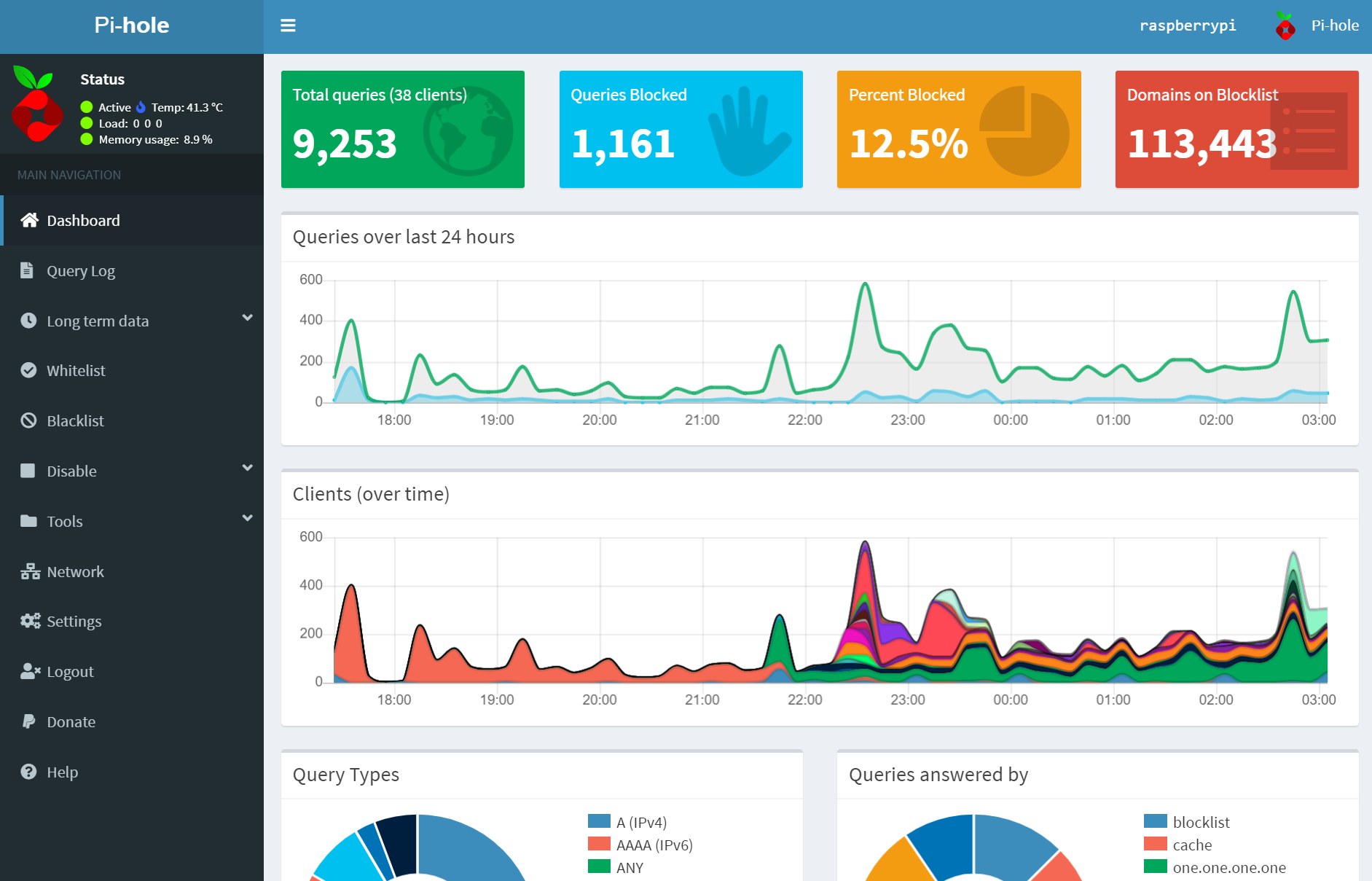Expand the Long term data submenu chevron
This screenshot has width=1372, height=881.
(248, 318)
